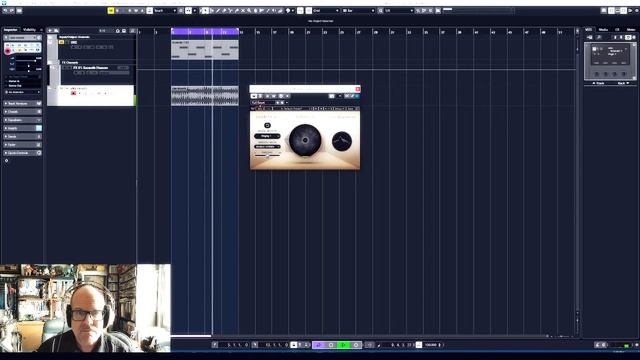
Task: Select the Zoom magnifier tool
Action: (249, 11)
